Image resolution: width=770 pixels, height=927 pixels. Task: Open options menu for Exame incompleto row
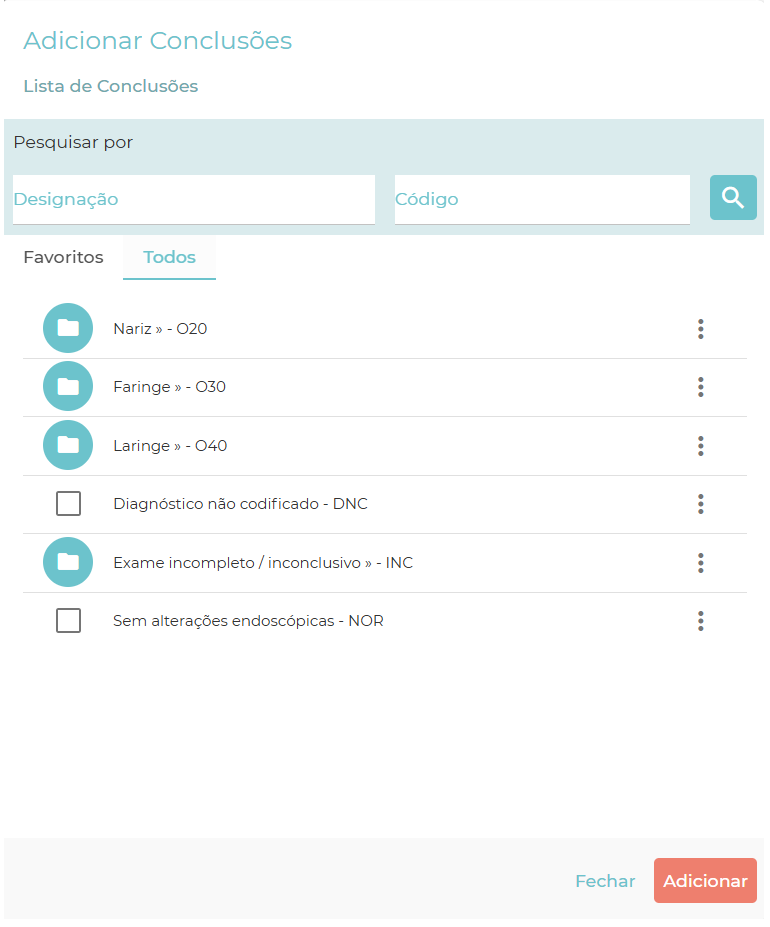point(701,563)
